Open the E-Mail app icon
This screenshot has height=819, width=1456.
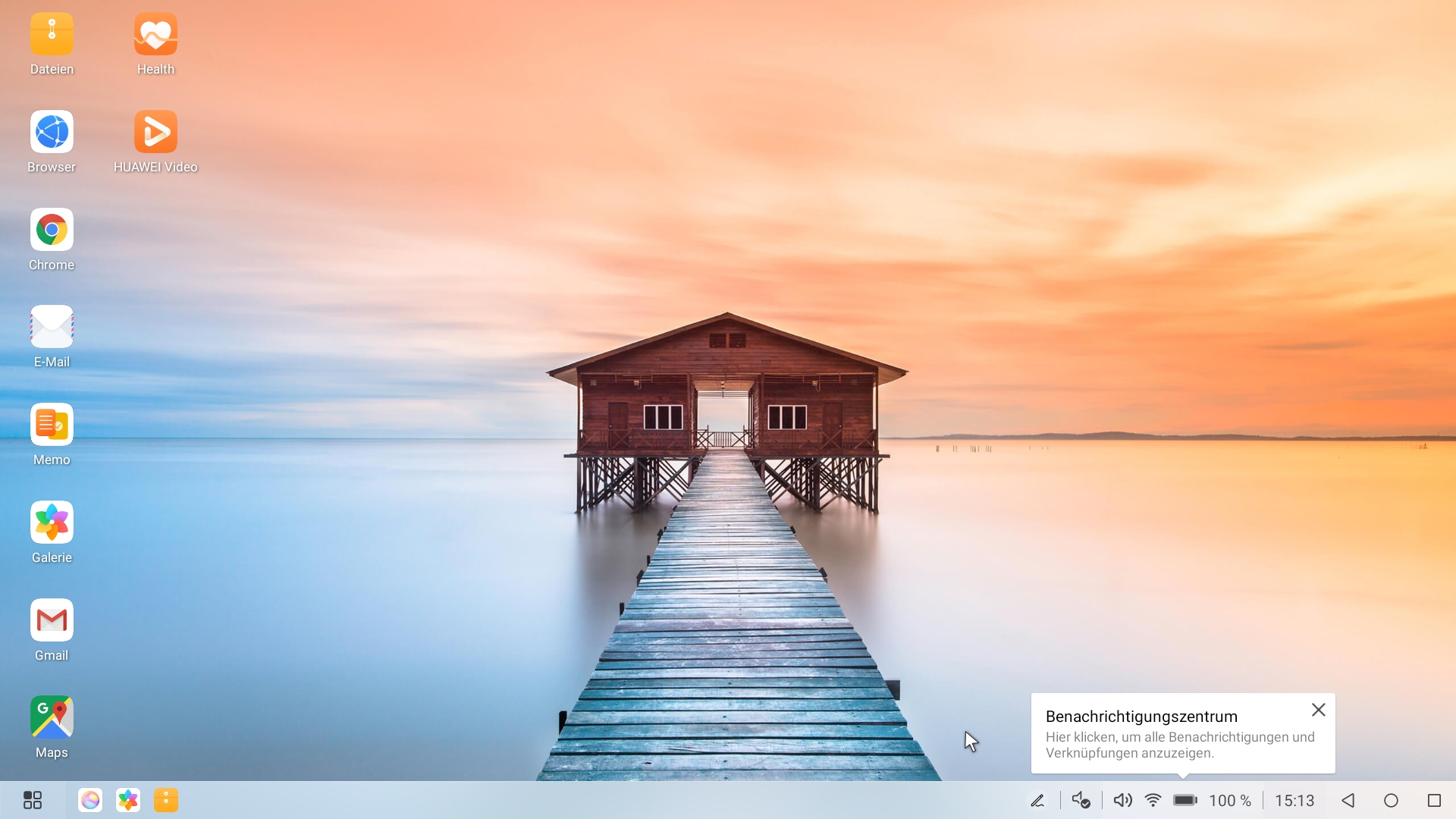[52, 327]
